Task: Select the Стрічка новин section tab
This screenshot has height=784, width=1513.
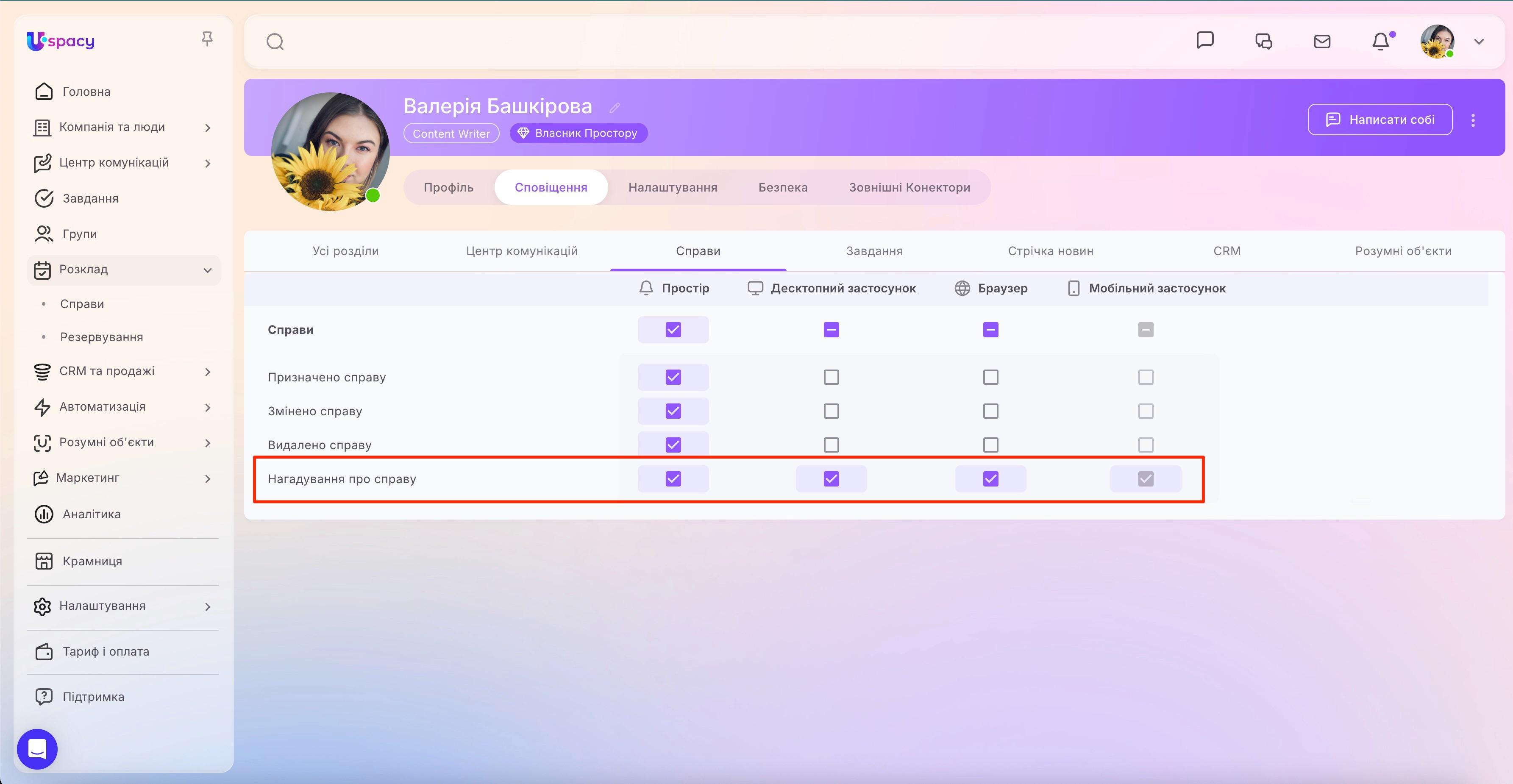Action: (x=1050, y=251)
